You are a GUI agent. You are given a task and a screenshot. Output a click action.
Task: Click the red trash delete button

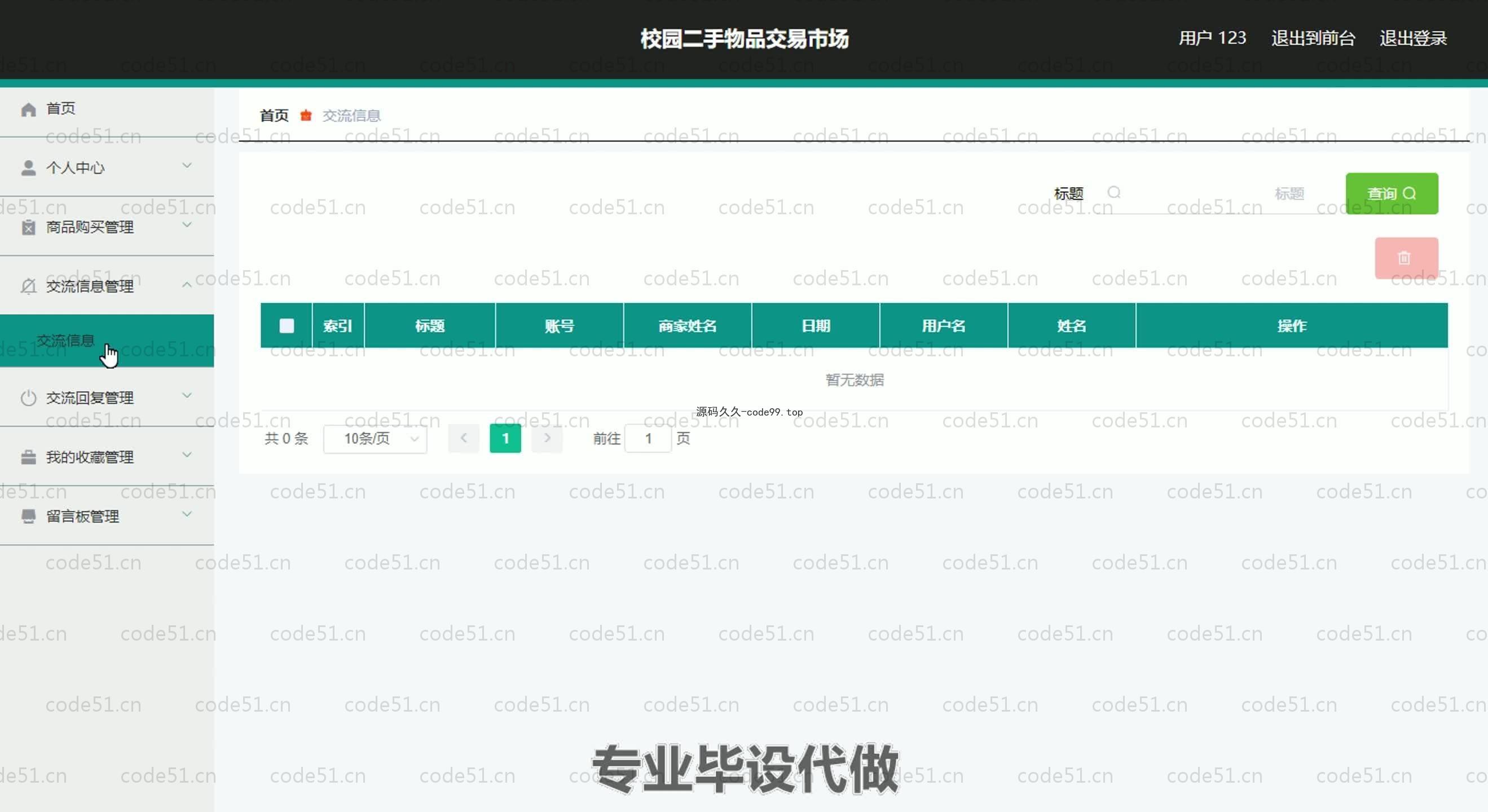(x=1407, y=258)
